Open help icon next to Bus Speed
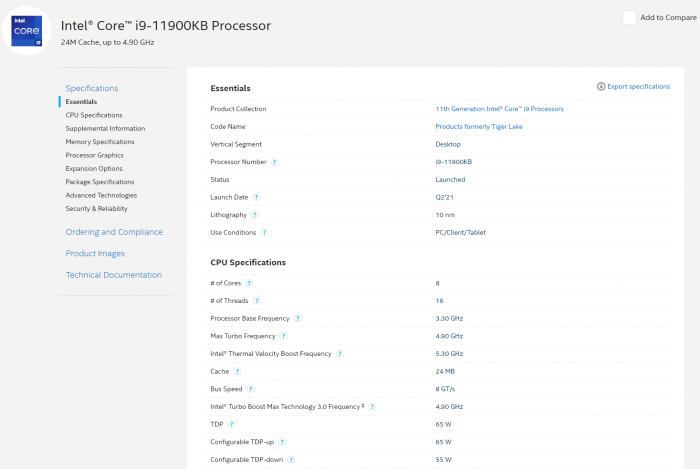 (250, 389)
